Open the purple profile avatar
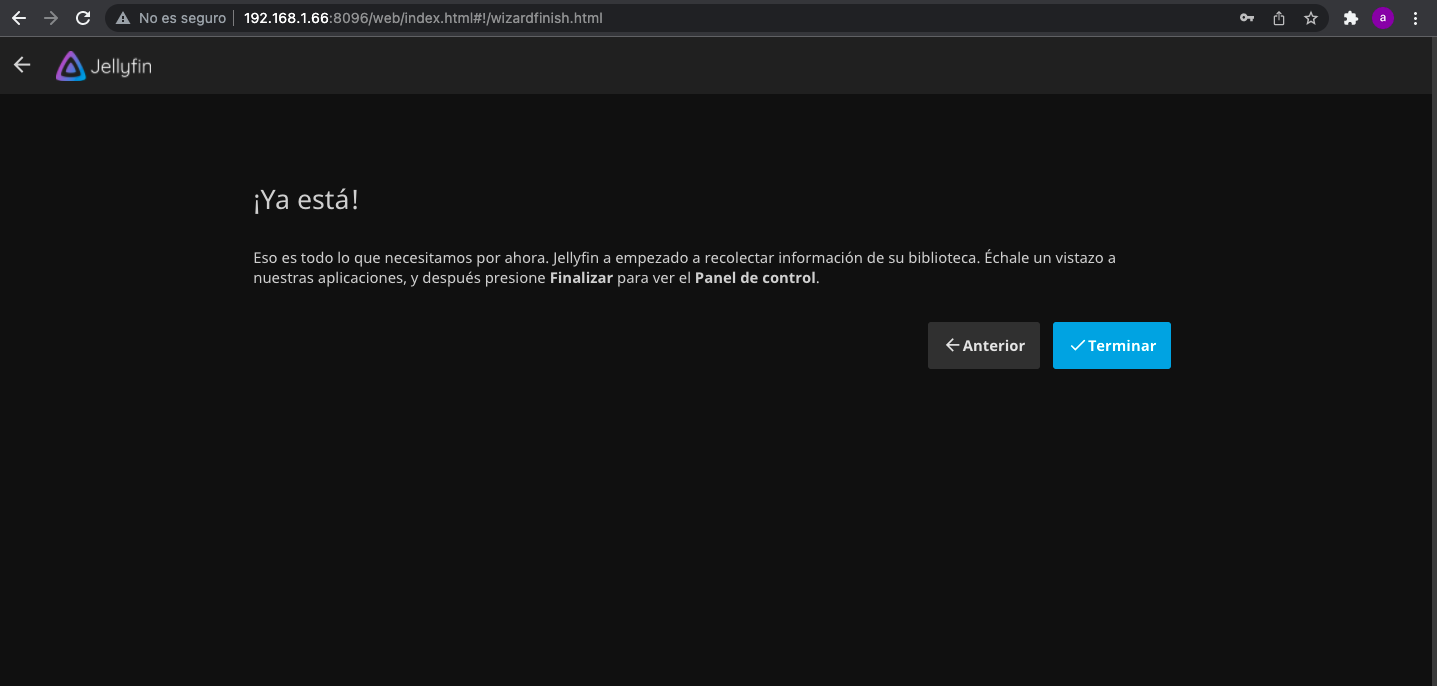The image size is (1437, 686). tap(1383, 18)
